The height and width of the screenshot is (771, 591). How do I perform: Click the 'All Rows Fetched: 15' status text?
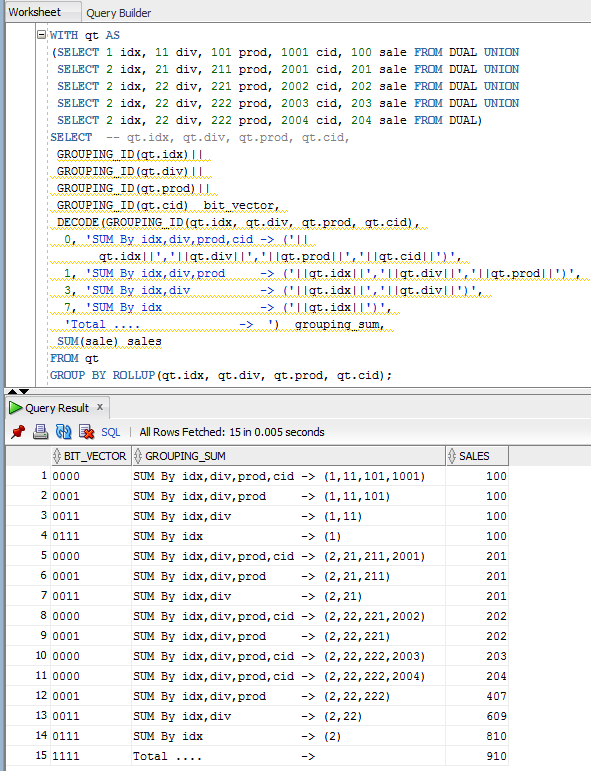(x=232, y=432)
